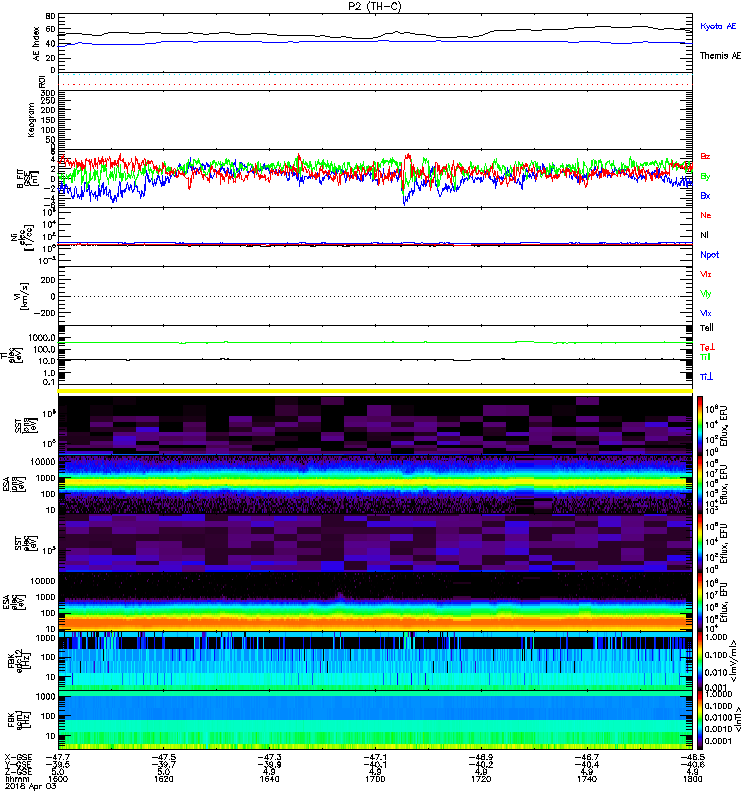Click the dotted zero line in Vi panel
Image resolution: width=750 pixels, height=800 pixels.
click(x=375, y=296)
